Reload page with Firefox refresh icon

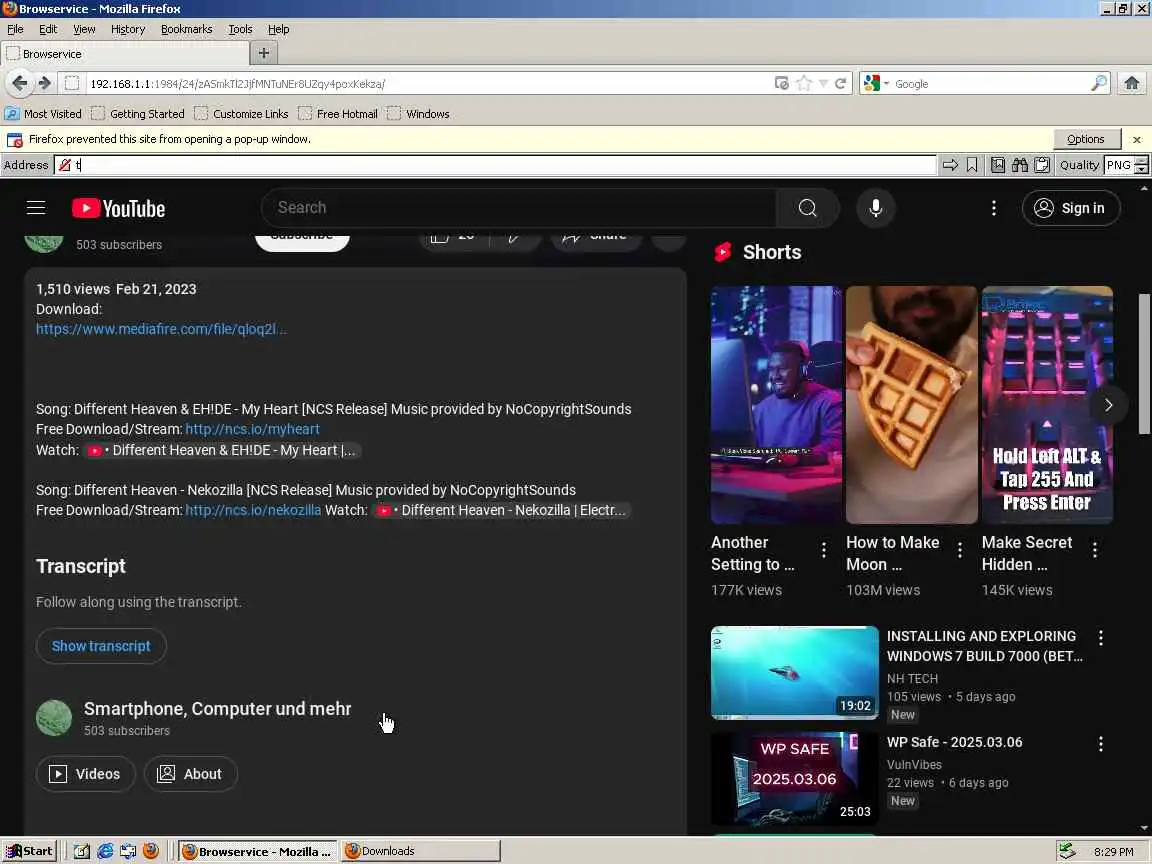pos(840,83)
